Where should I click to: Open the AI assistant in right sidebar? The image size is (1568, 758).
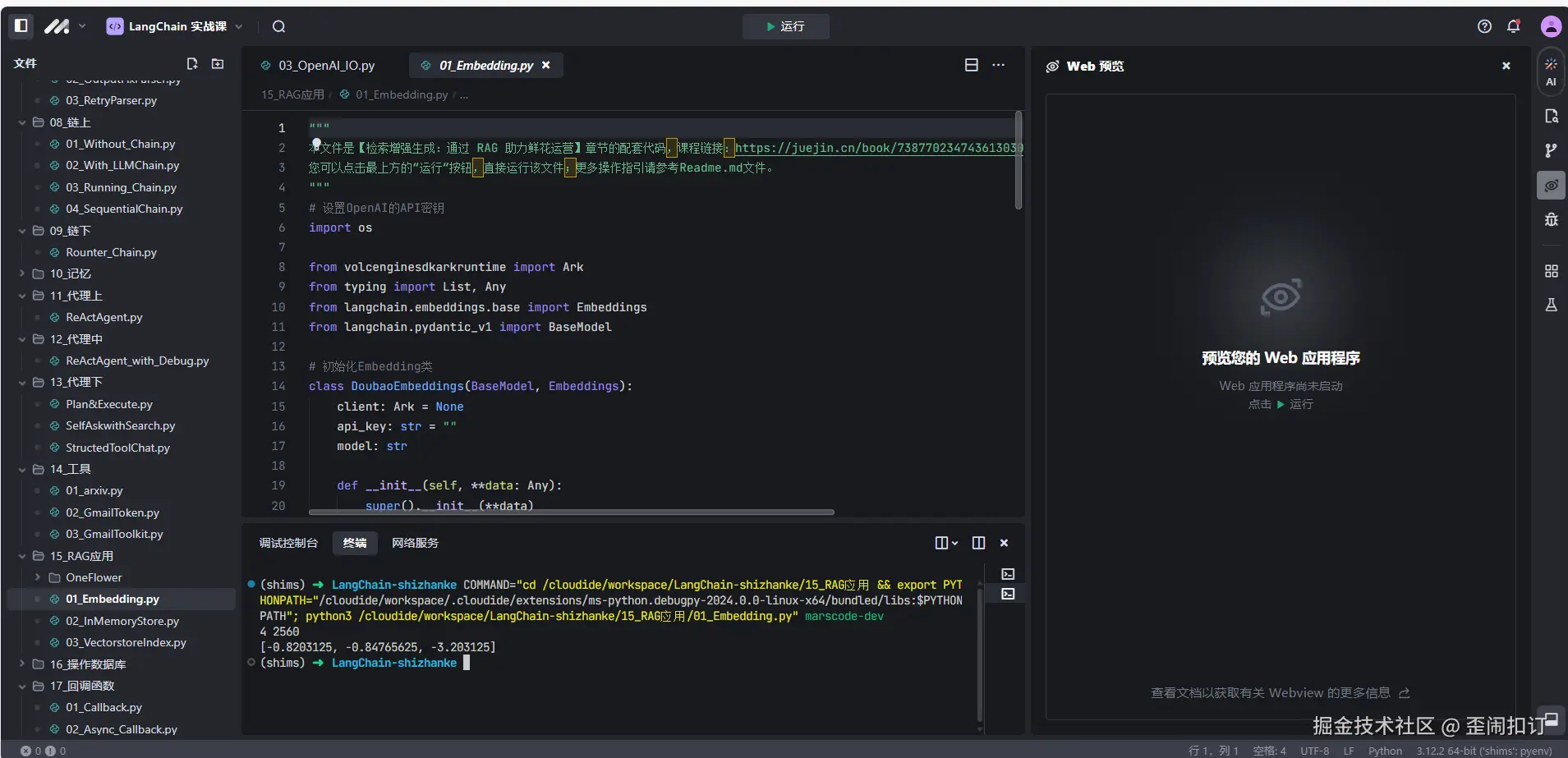click(x=1550, y=71)
